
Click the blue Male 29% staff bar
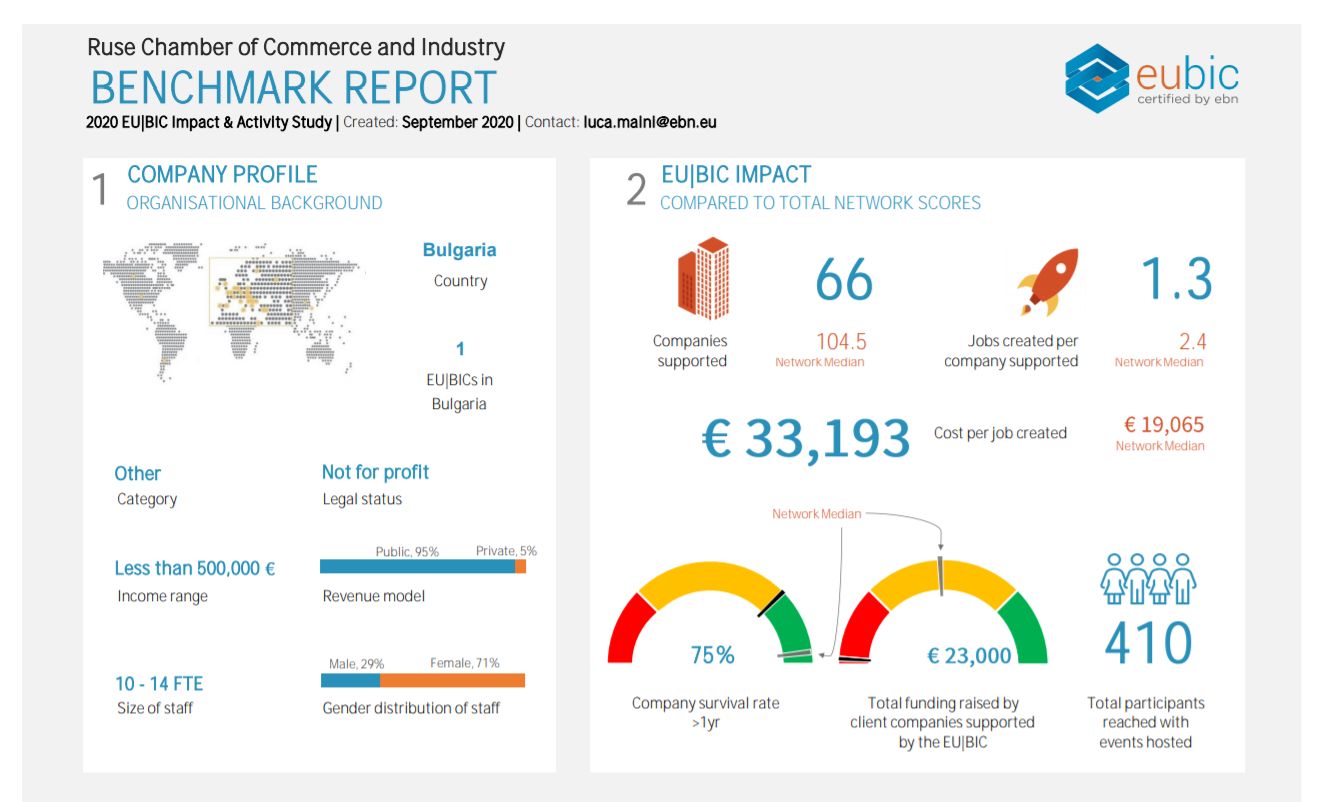(350, 680)
